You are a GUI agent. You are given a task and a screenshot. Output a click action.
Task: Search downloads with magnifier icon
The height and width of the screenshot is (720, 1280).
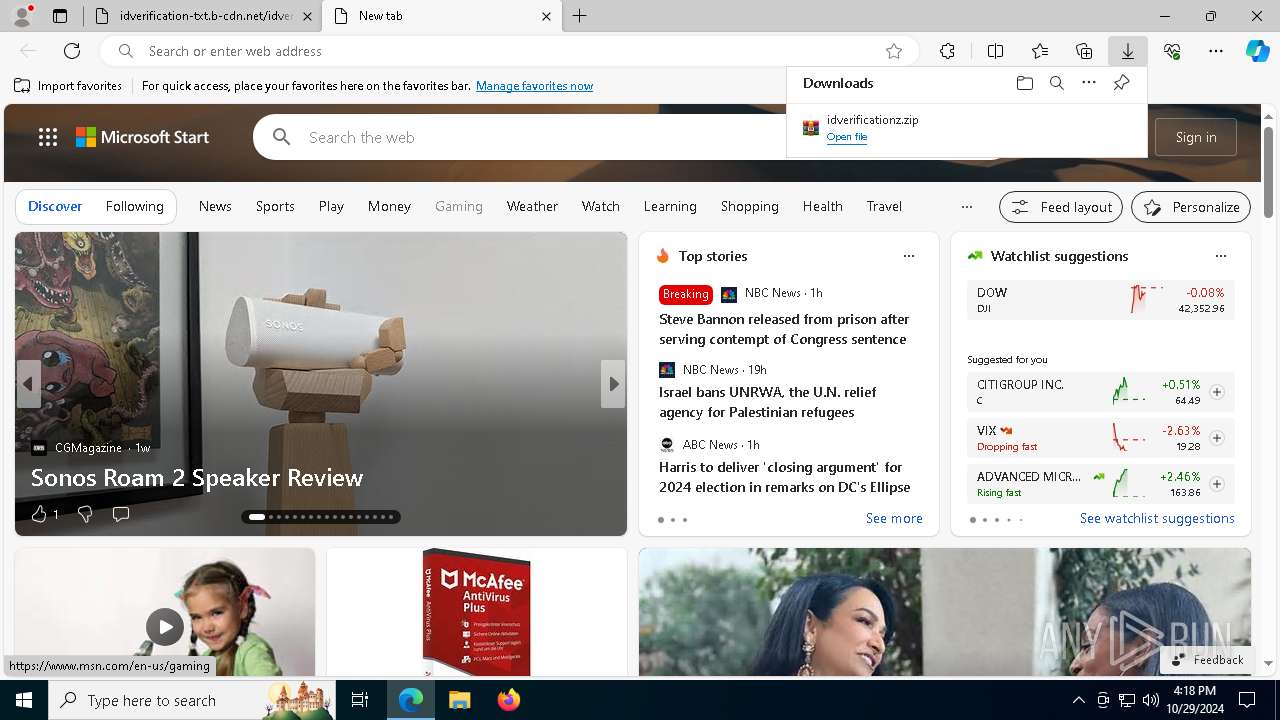click(x=1056, y=83)
